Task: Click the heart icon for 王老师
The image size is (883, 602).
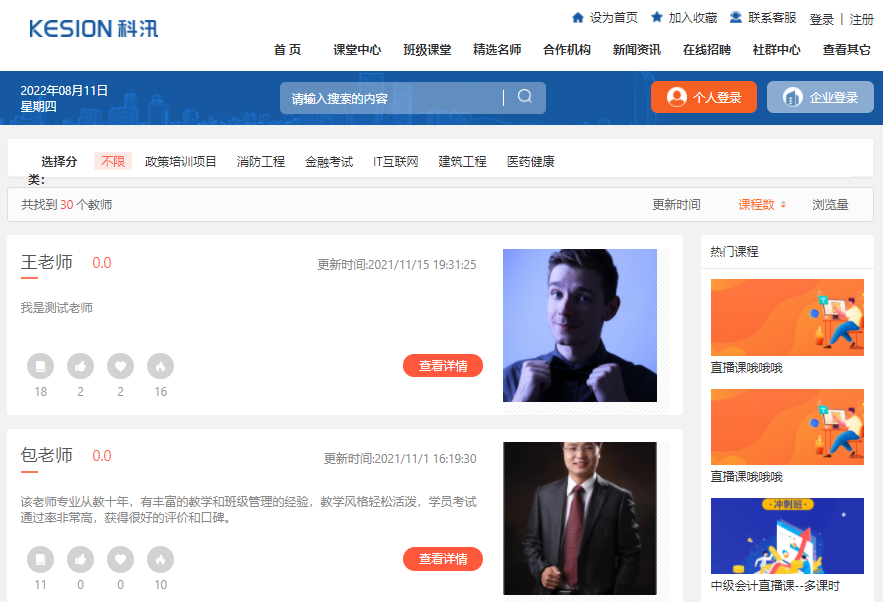Action: click(120, 366)
